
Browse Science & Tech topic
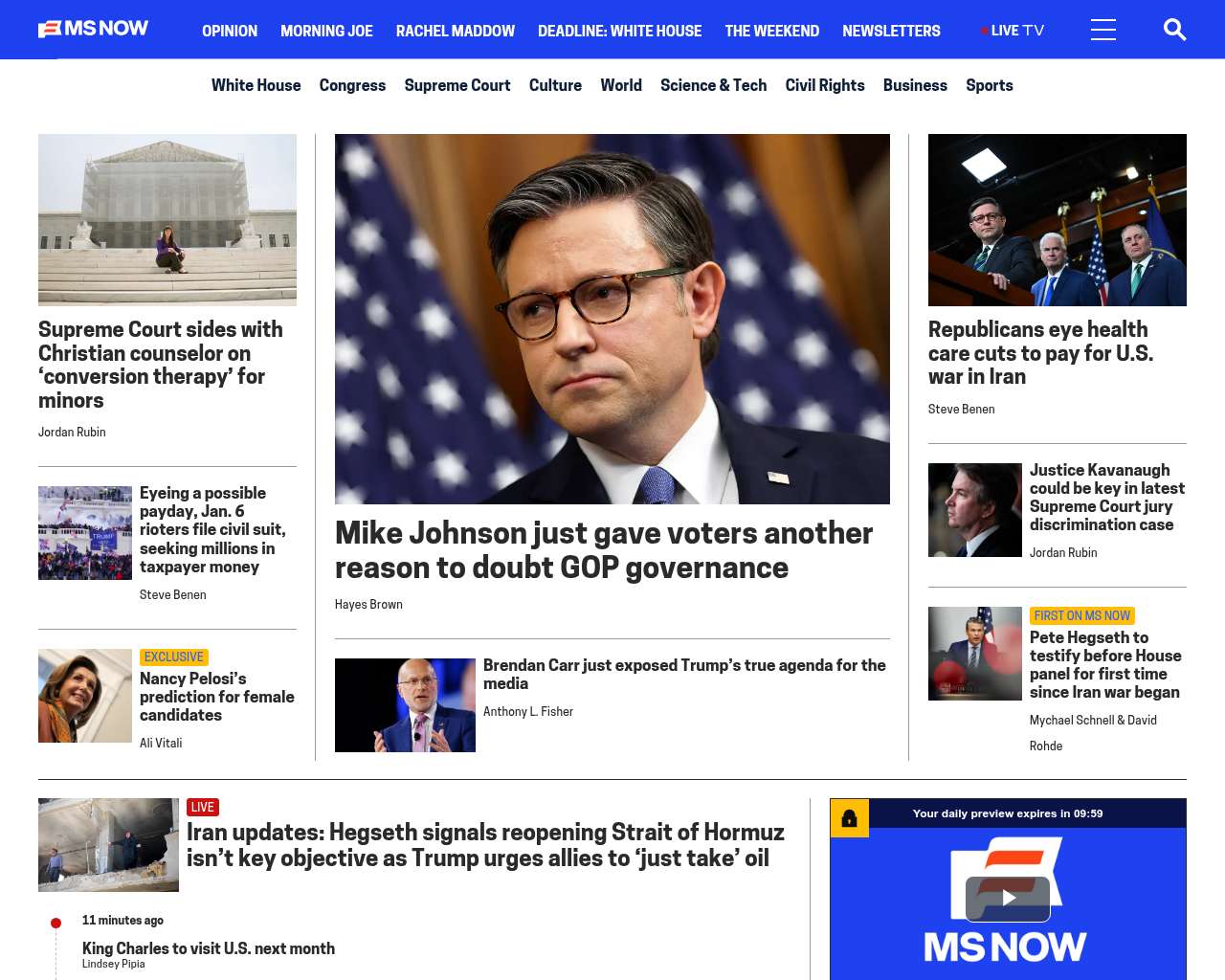pyautogui.click(x=714, y=85)
